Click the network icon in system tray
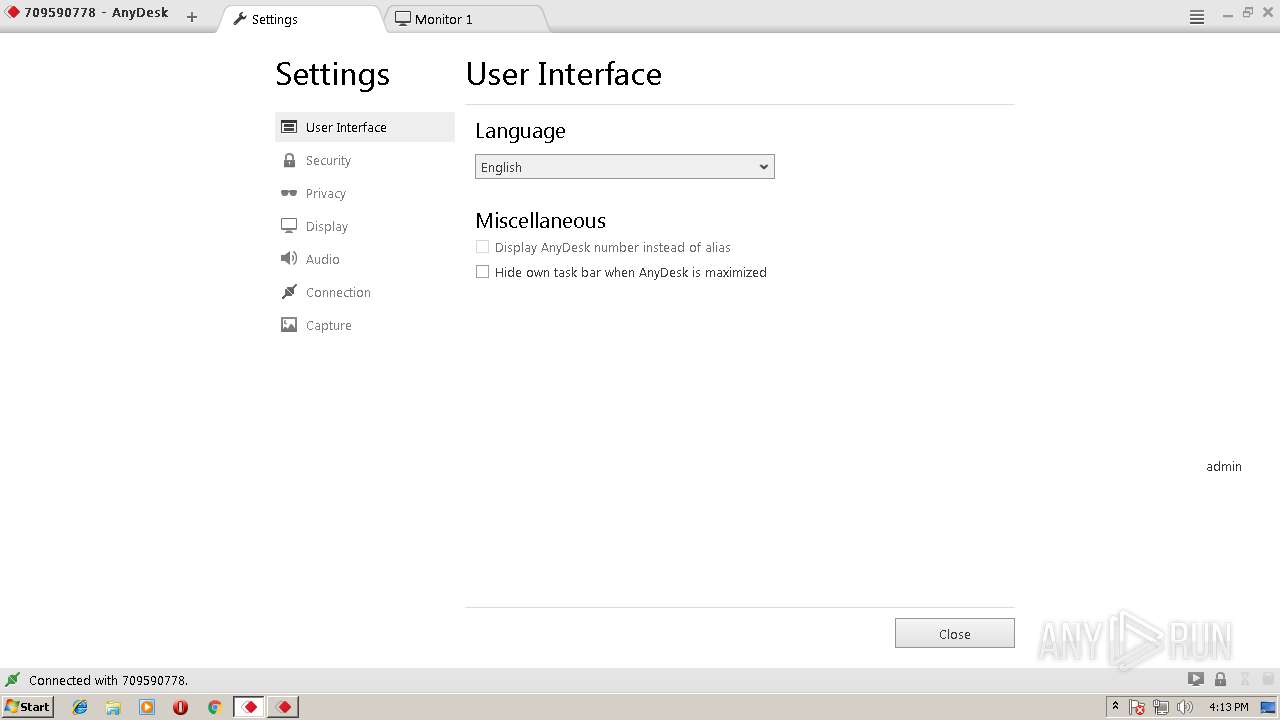The width and height of the screenshot is (1280, 720). point(1161,707)
